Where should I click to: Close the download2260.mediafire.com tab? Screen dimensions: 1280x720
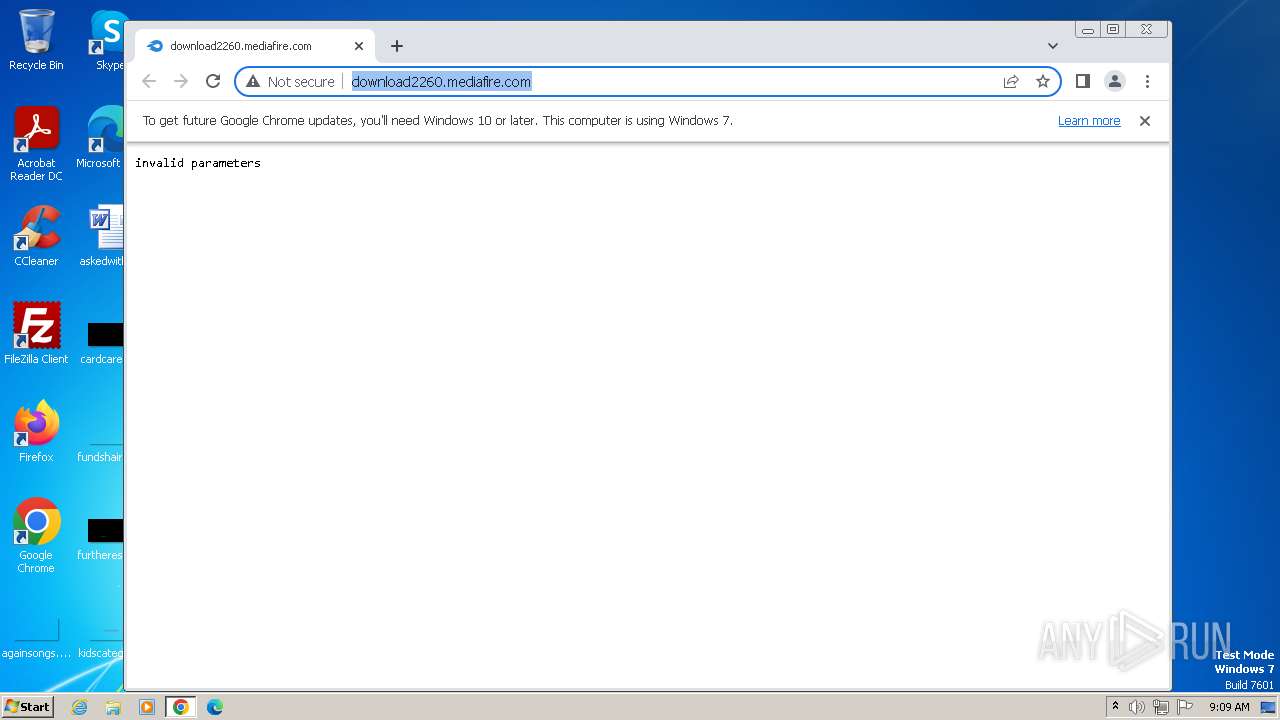(x=359, y=46)
